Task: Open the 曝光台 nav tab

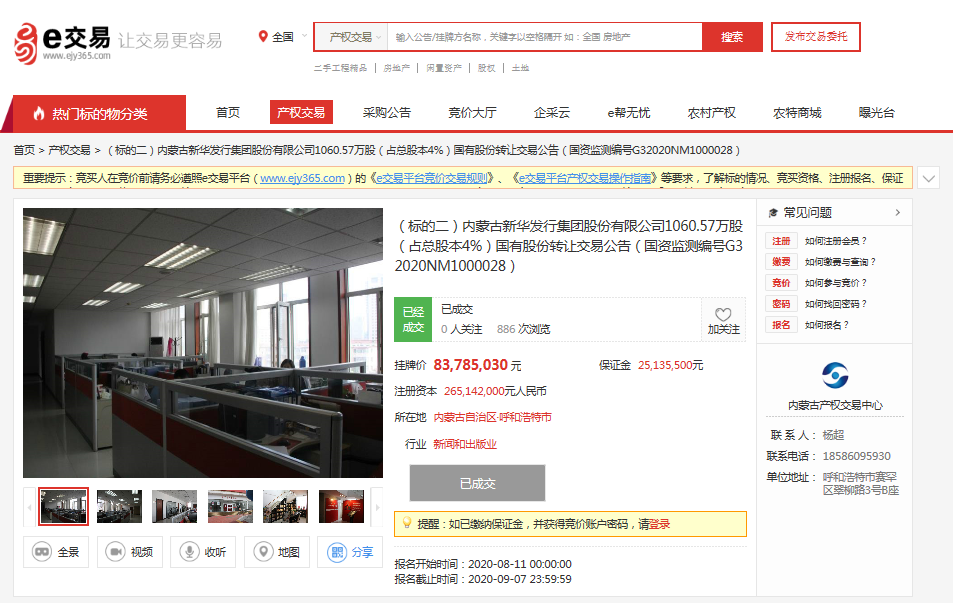Action: coord(876,112)
